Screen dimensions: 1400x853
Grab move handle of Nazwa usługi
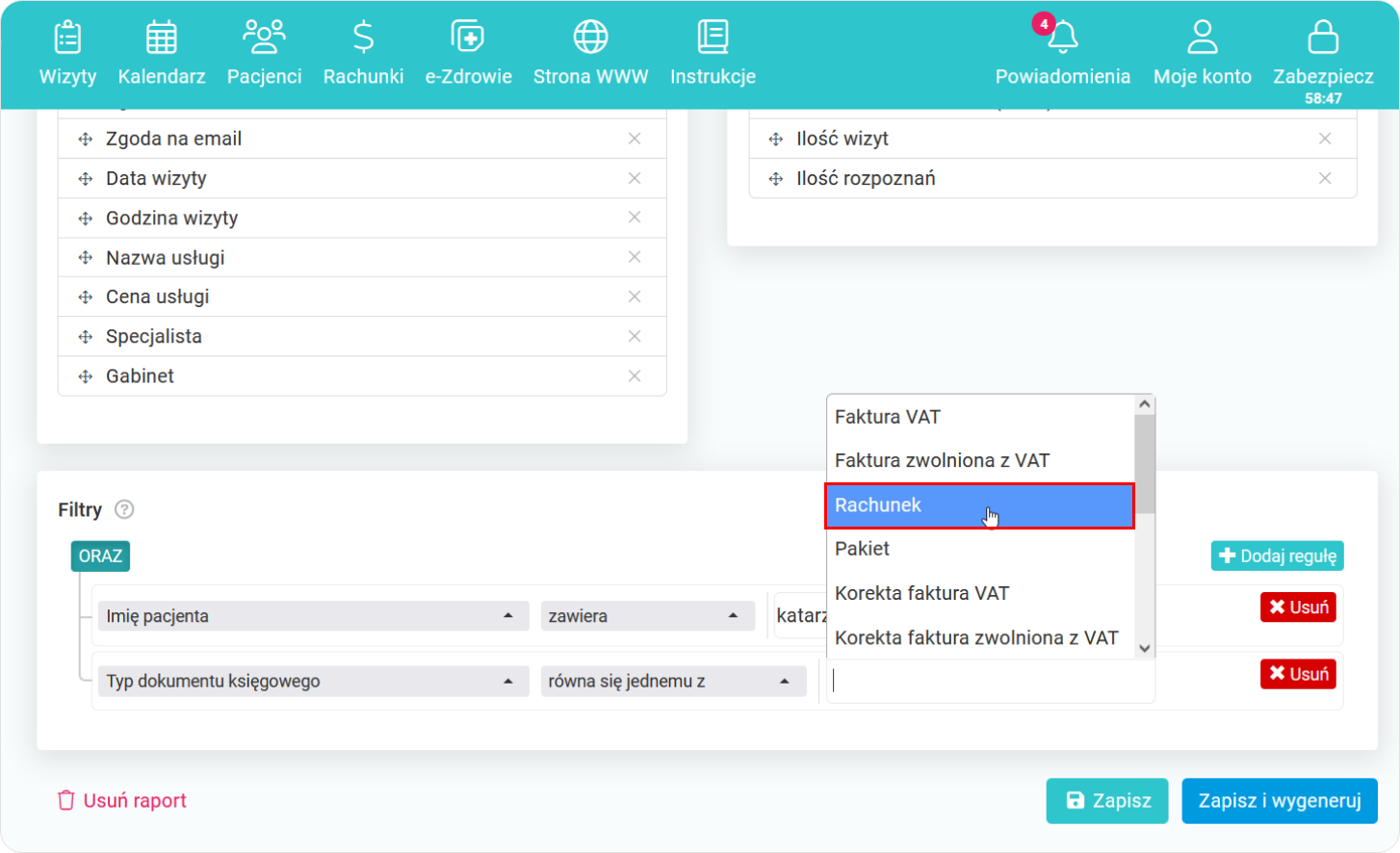coord(86,258)
